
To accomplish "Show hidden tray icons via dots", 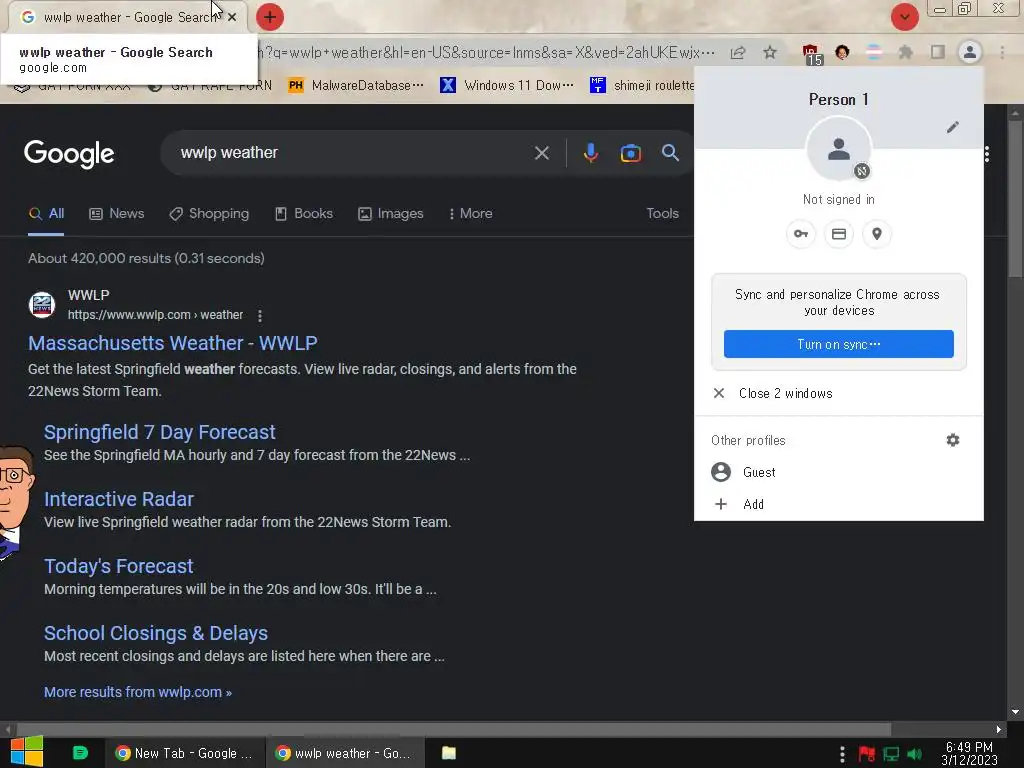I will [x=842, y=754].
